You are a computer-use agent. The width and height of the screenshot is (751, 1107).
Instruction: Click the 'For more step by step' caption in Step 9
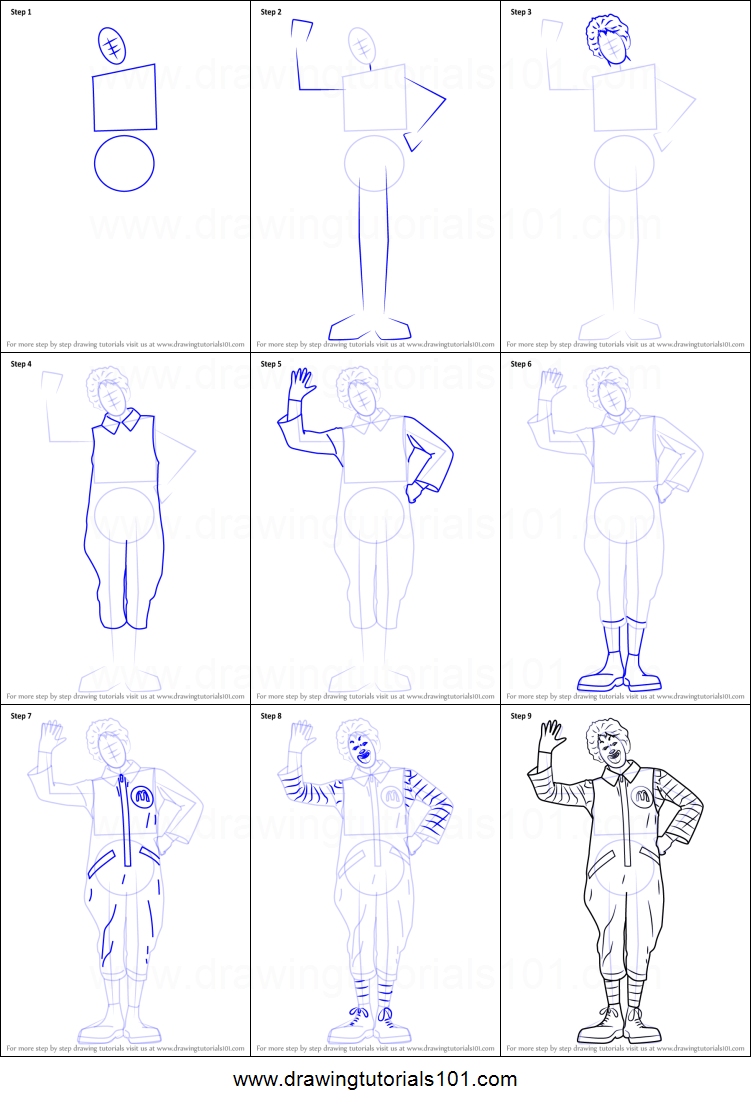(x=625, y=1048)
